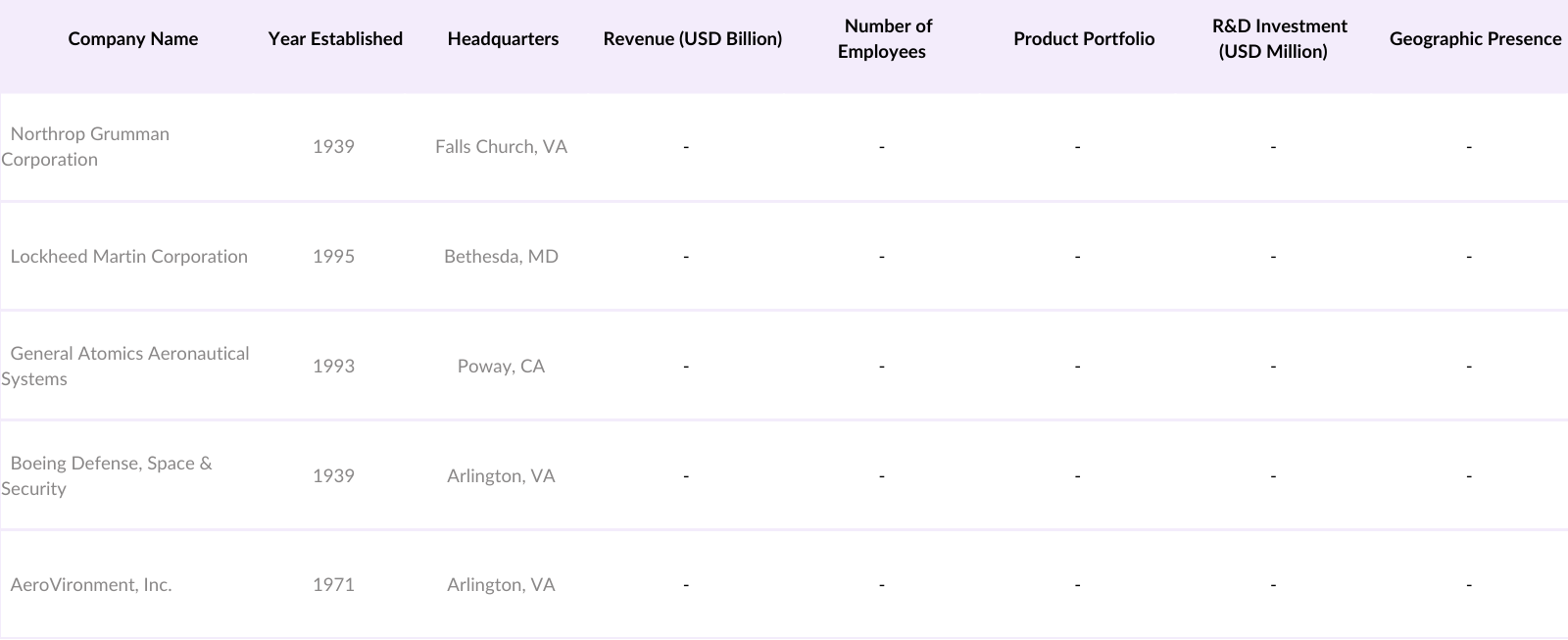
Task: Click the 1995 year established cell
Action: point(333,257)
